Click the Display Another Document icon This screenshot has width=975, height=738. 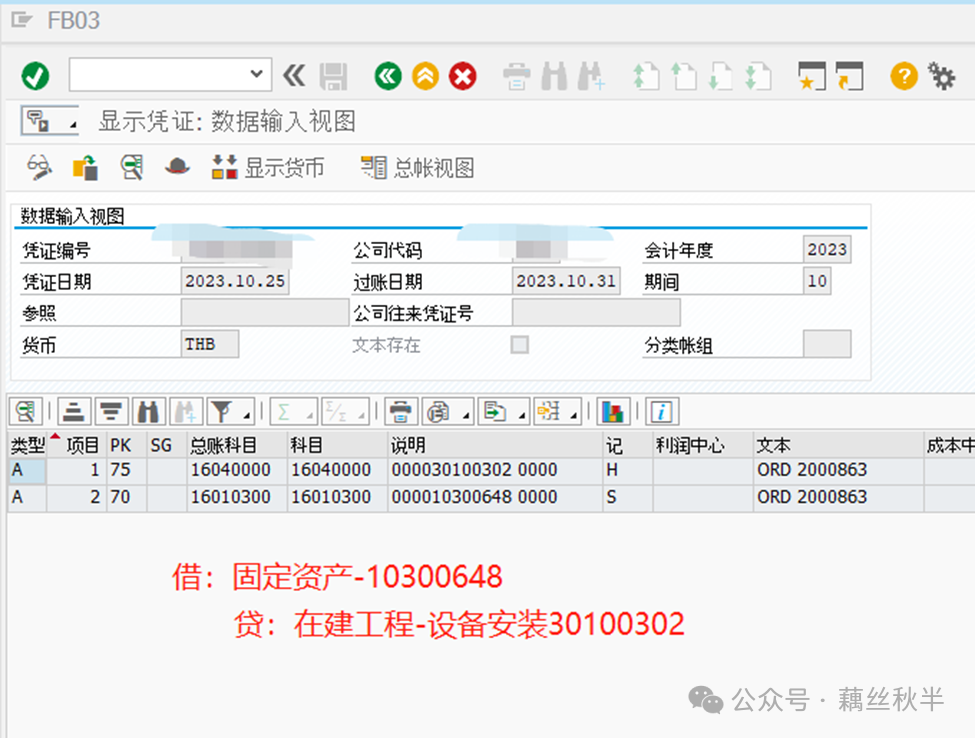coord(85,167)
